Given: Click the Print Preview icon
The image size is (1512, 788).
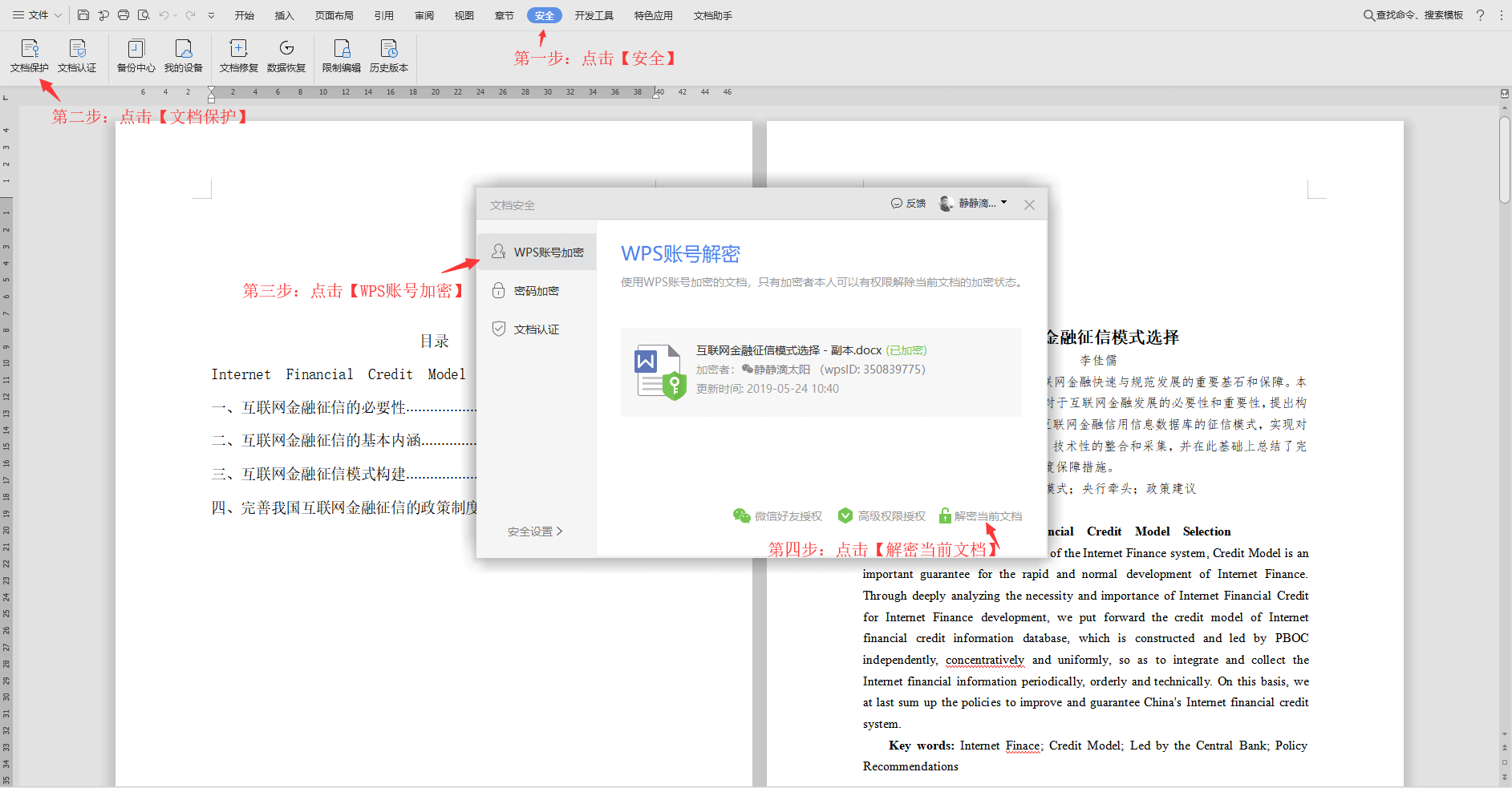Looking at the screenshot, I should pyautogui.click(x=144, y=15).
